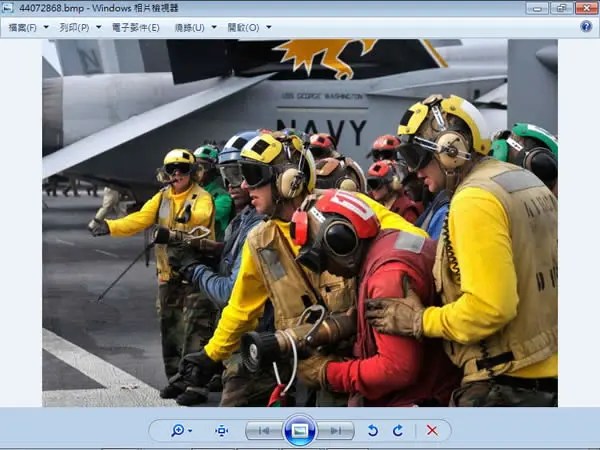Viewport: 600px width, 450px height.
Task: Open the blue help question mark
Action: click(x=586, y=27)
